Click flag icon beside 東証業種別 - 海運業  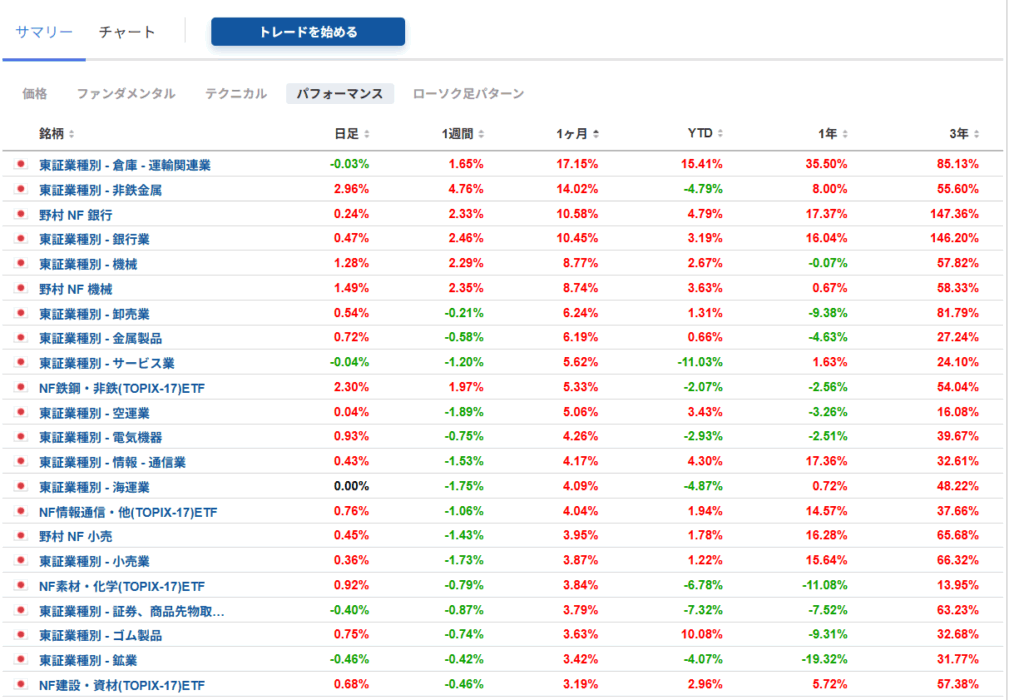pos(19,487)
